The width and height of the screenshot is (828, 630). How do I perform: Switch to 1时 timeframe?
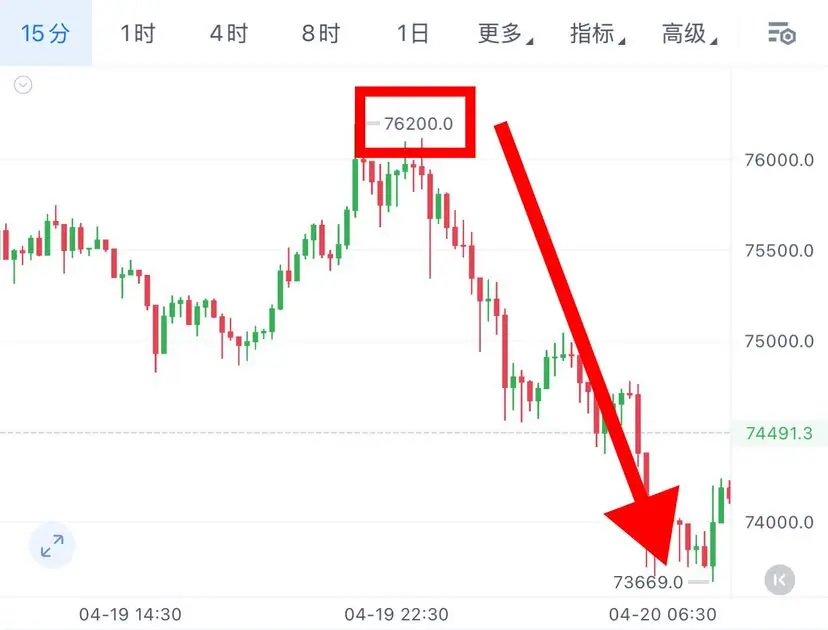137,34
